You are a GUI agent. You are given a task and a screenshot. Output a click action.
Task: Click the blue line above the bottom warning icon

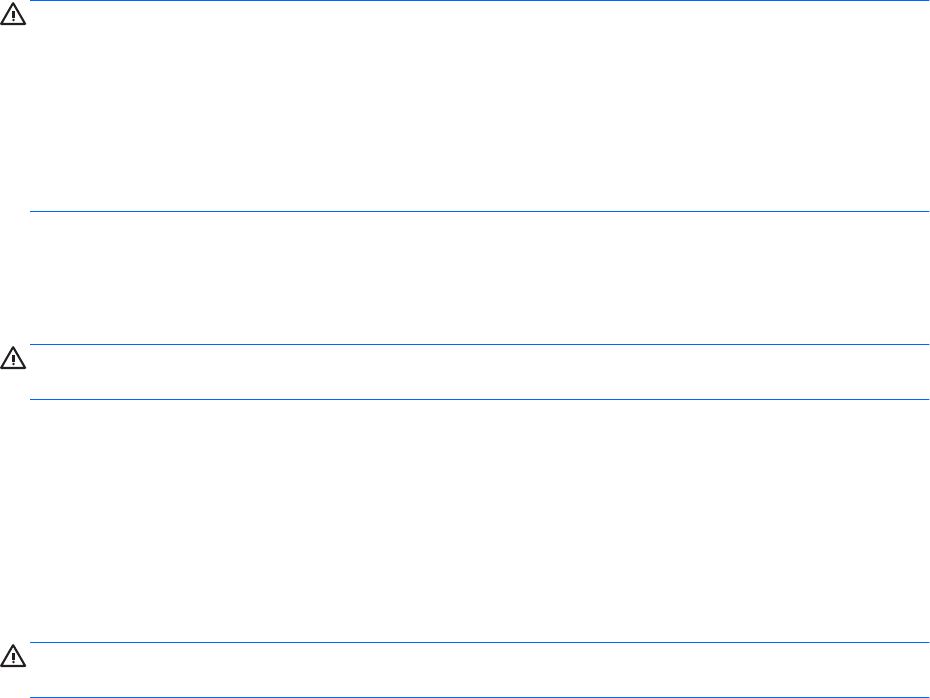click(x=479, y=642)
